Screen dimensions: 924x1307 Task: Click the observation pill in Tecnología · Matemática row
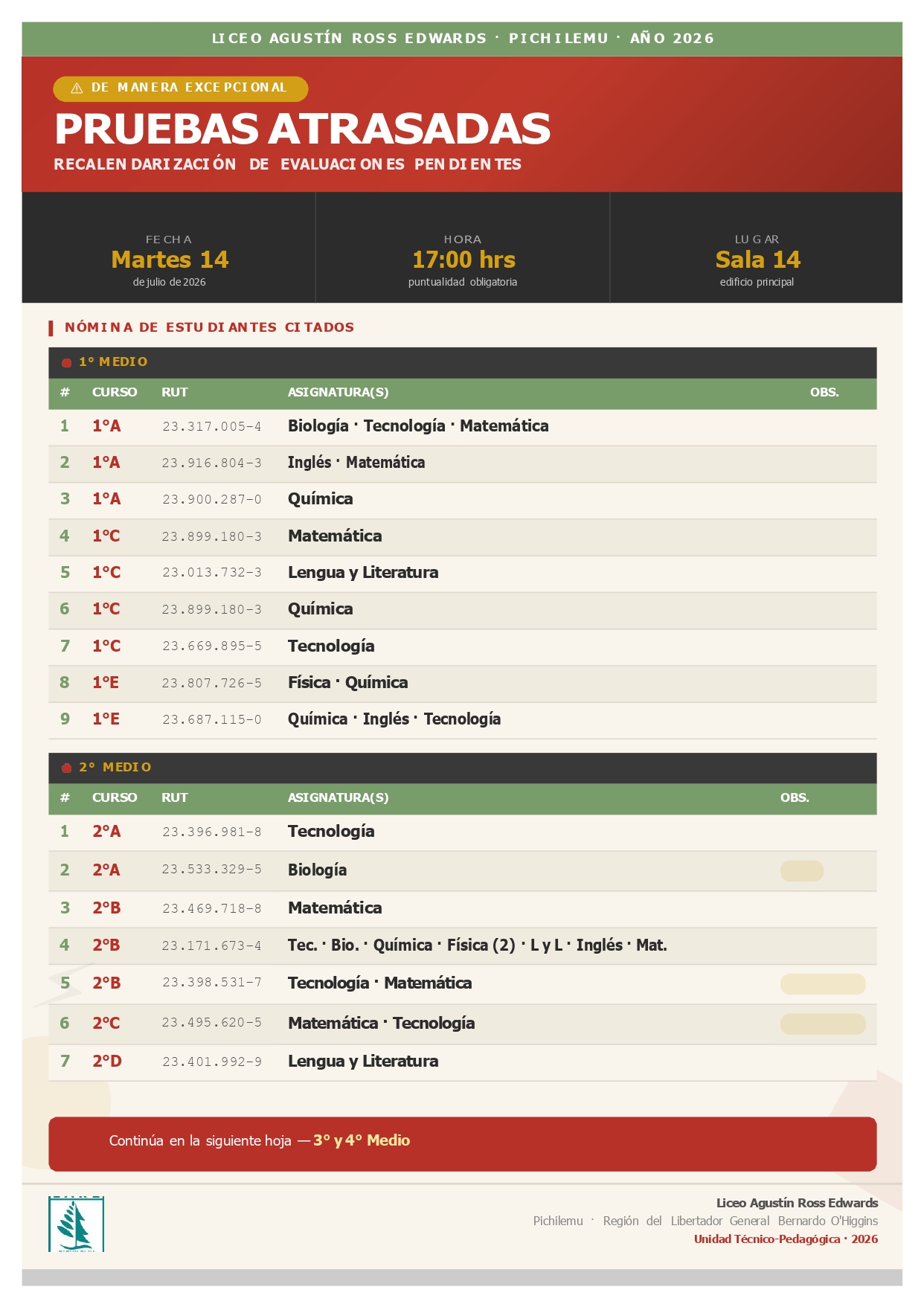click(823, 984)
